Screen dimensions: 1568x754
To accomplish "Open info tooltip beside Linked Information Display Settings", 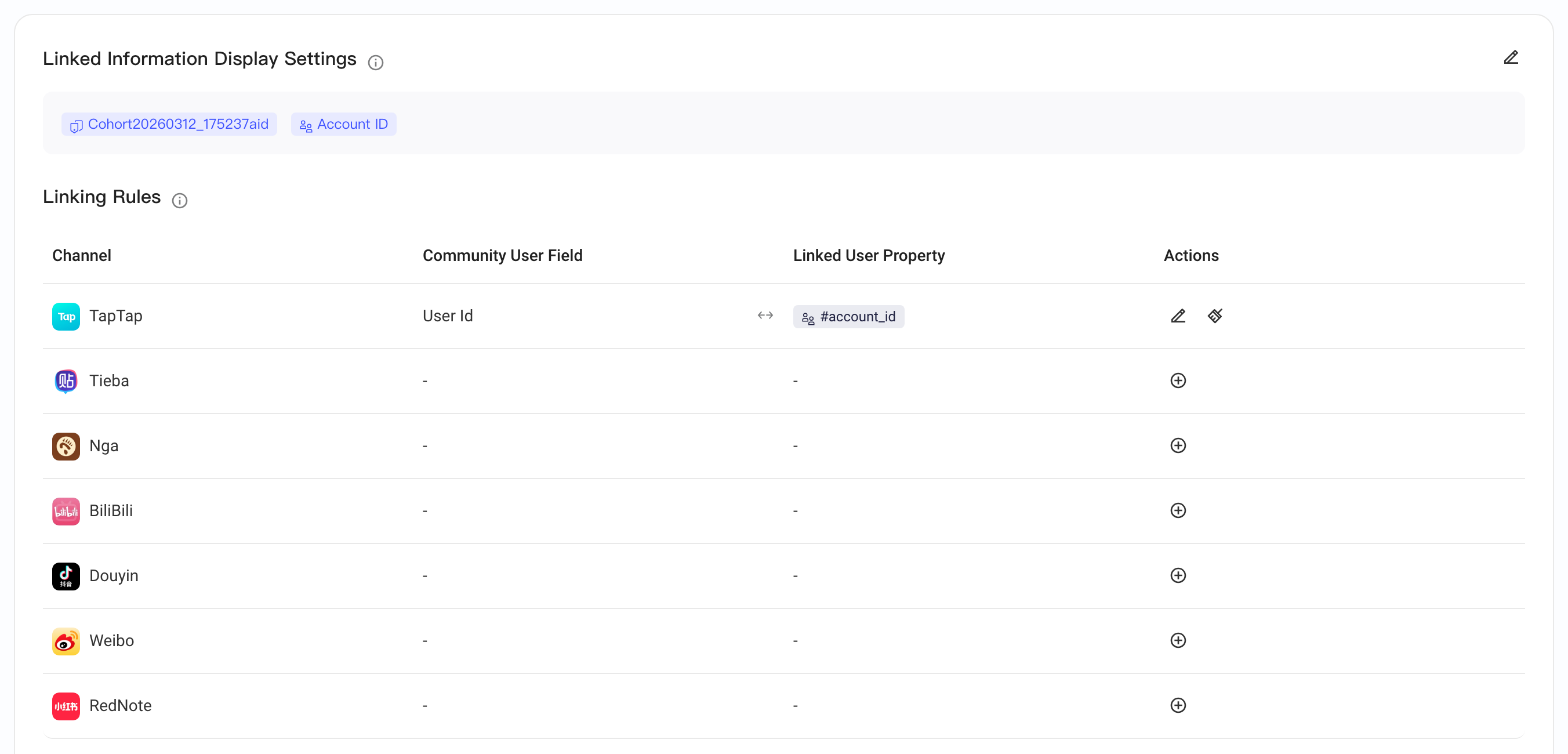I will (376, 62).
